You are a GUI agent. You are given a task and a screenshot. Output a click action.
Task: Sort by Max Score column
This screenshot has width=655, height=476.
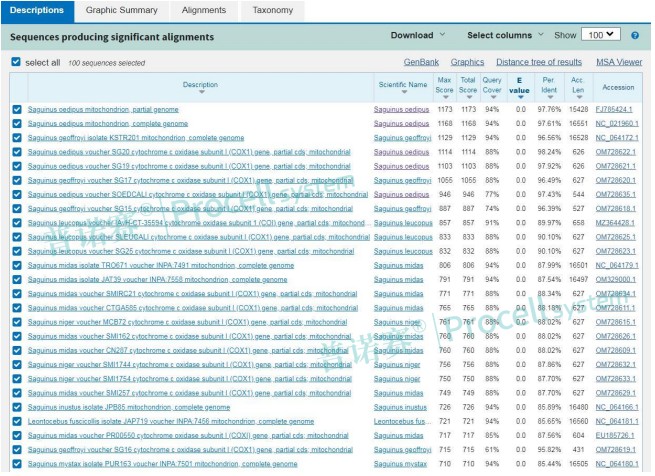[444, 88]
